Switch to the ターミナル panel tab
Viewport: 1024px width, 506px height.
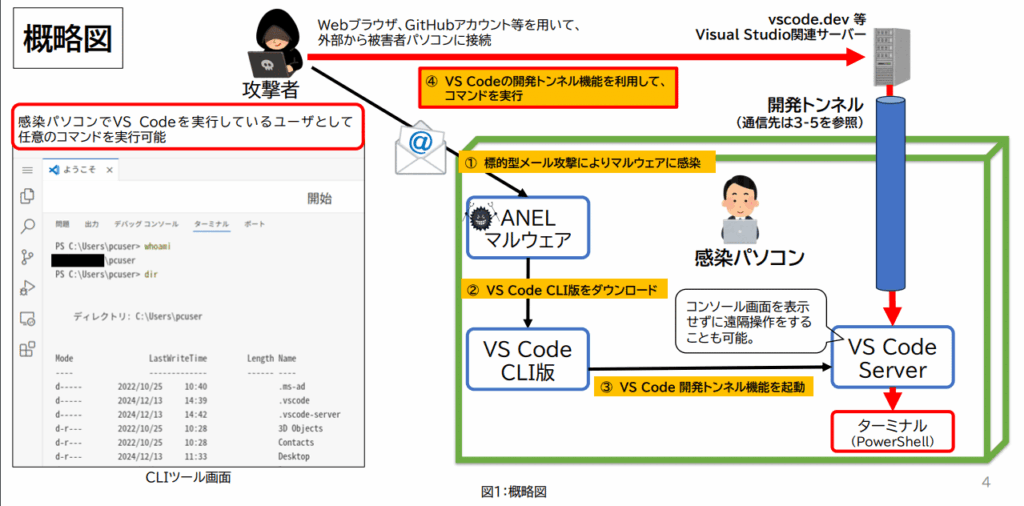tap(211, 224)
